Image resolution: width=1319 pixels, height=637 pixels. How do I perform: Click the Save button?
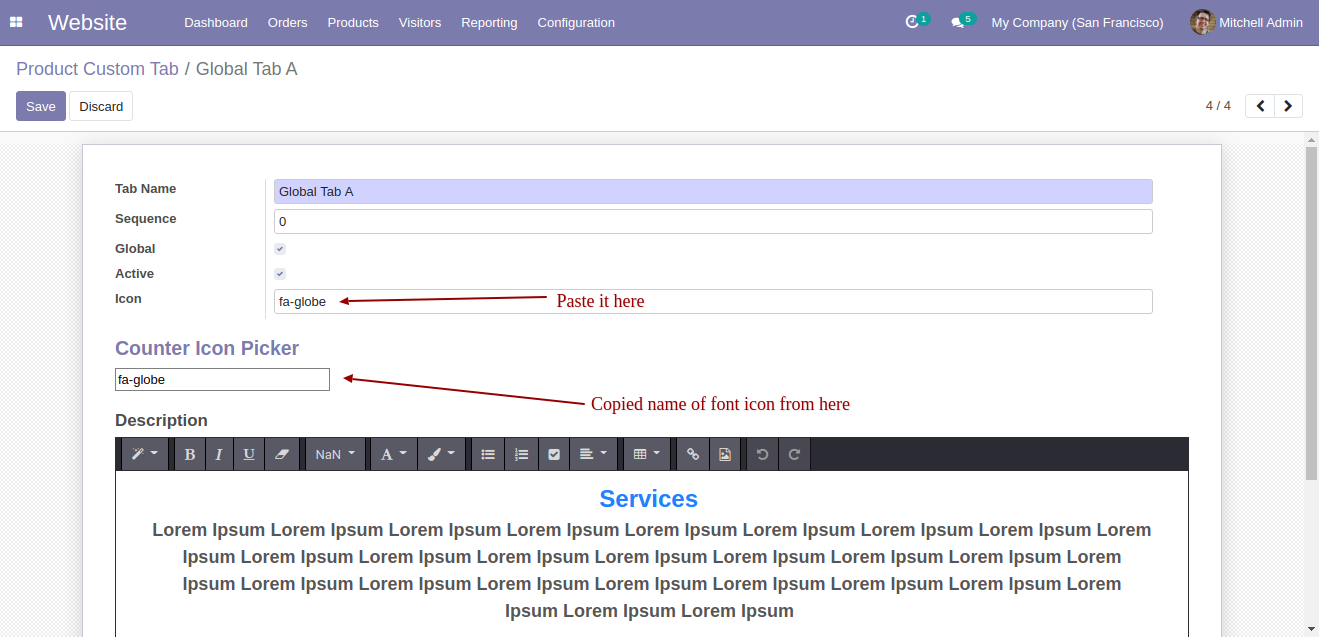pyautogui.click(x=41, y=106)
